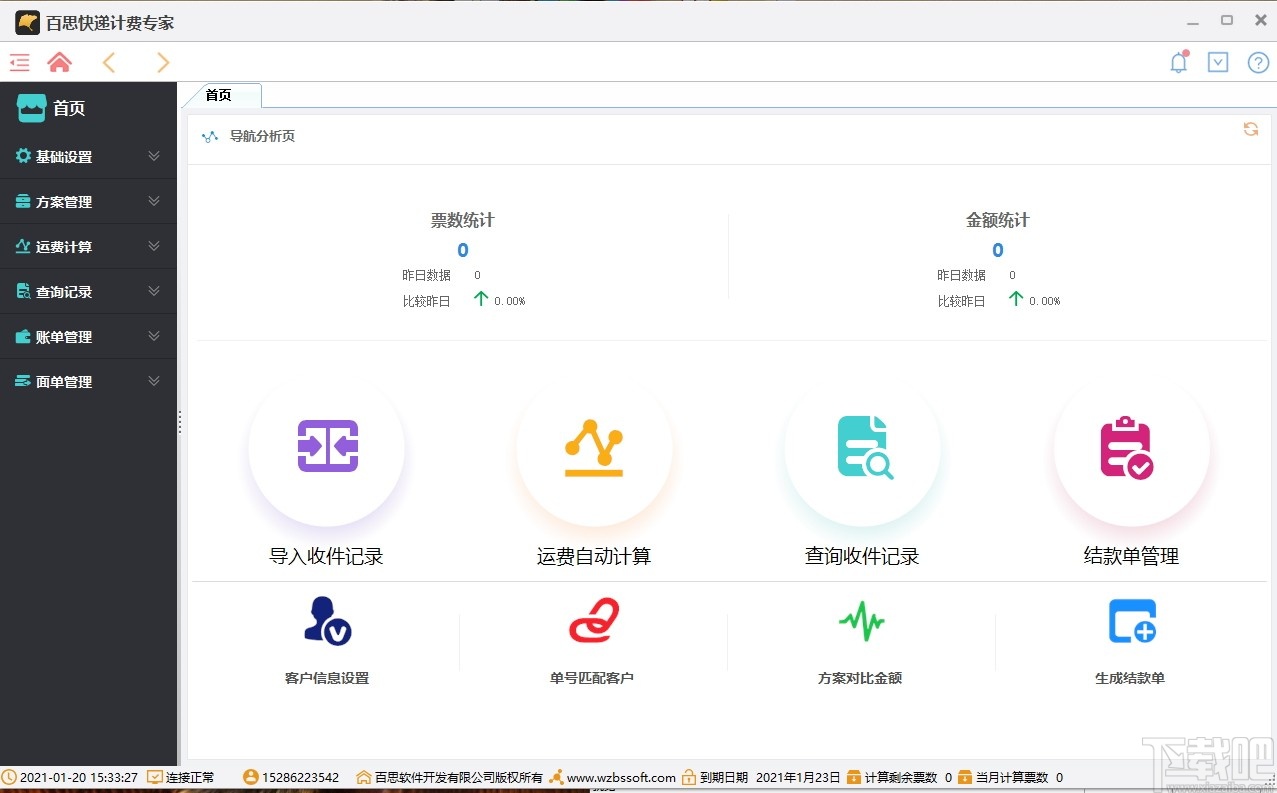The height and width of the screenshot is (793, 1277).
Task: Expand the 方案管理 sidebar section
Action: (x=88, y=201)
